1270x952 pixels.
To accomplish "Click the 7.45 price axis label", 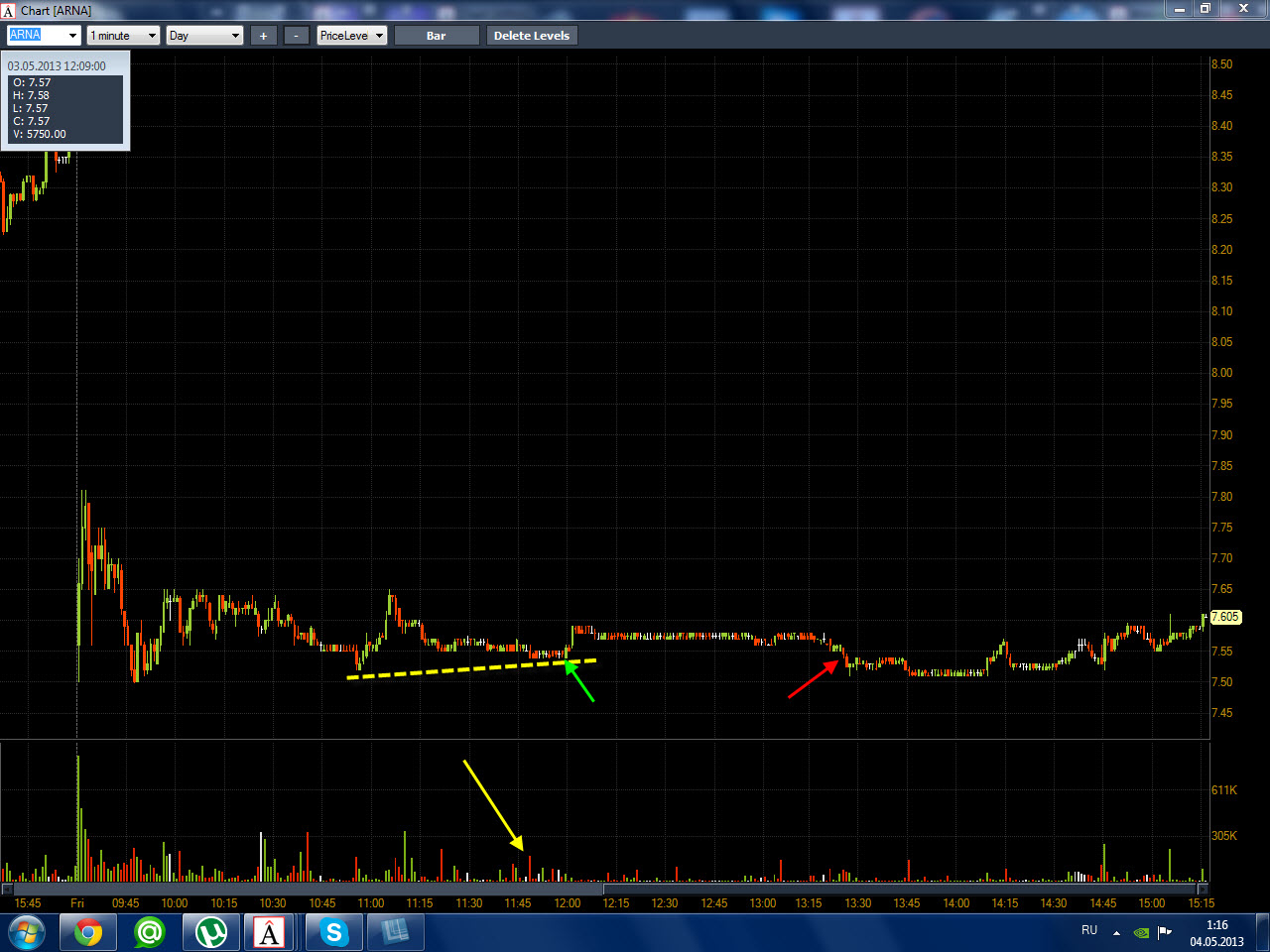I will 1221,713.
